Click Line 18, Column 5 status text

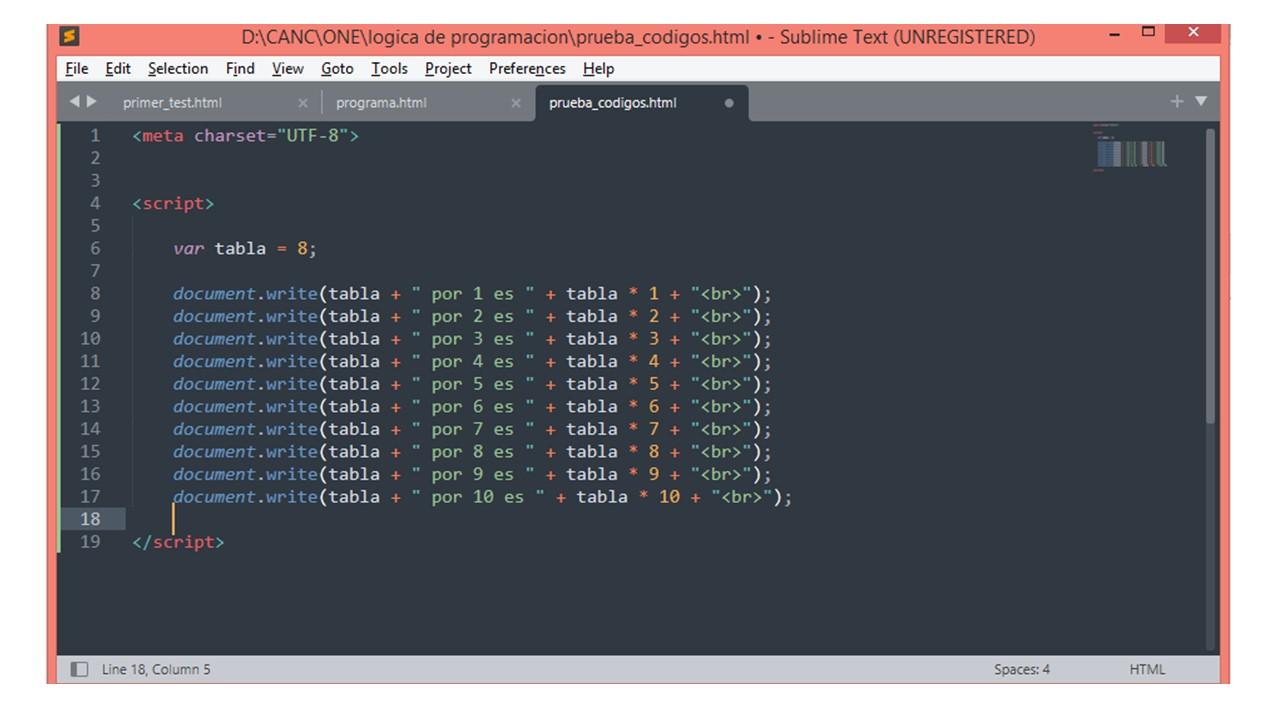pos(156,669)
